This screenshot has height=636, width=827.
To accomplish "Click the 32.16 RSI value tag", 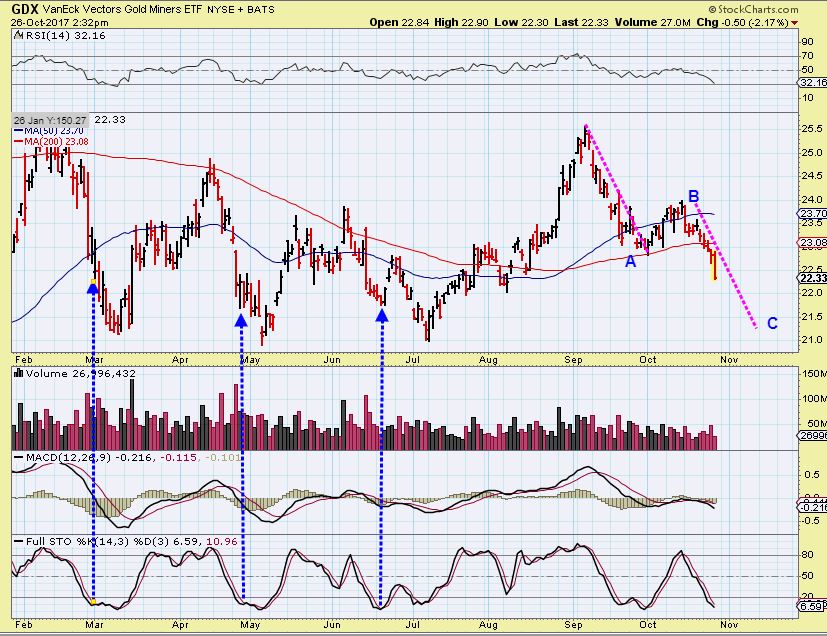I will [813, 82].
